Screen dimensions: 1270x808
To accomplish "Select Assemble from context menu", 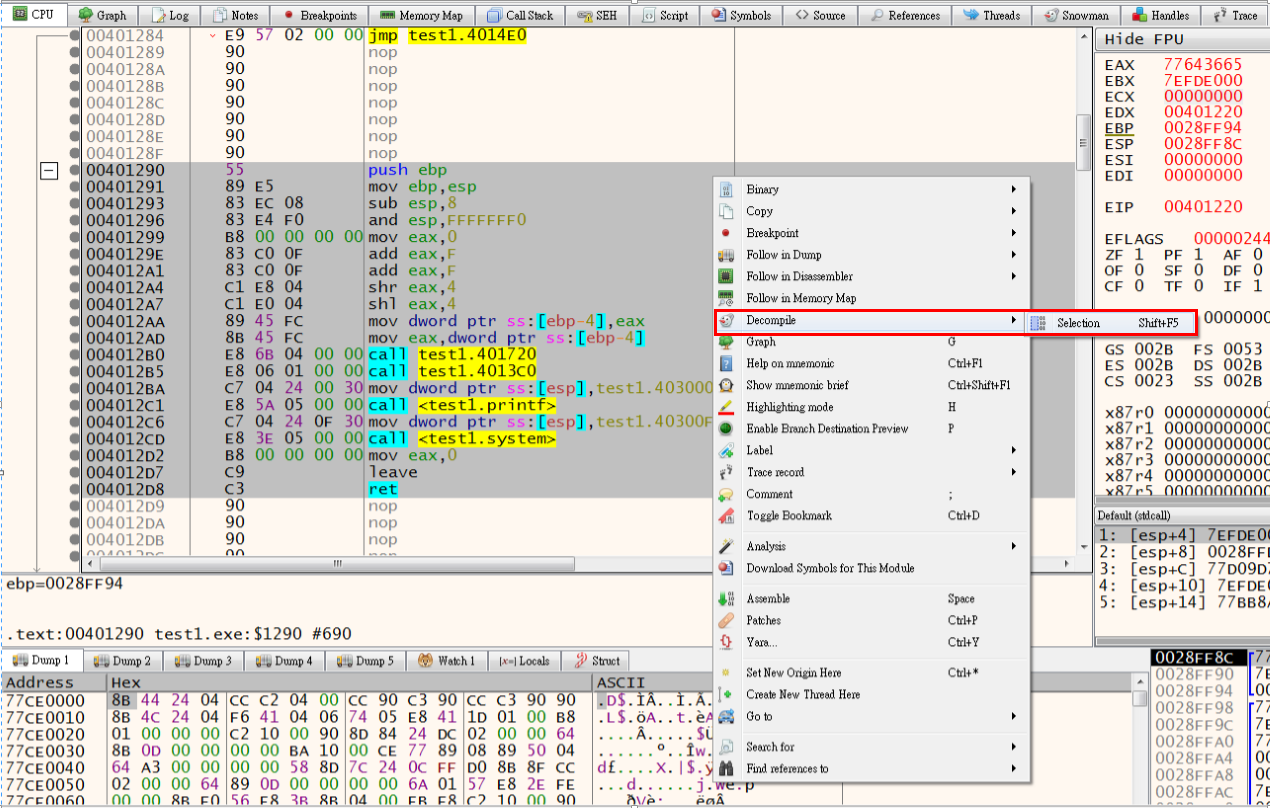I will 871,599.
